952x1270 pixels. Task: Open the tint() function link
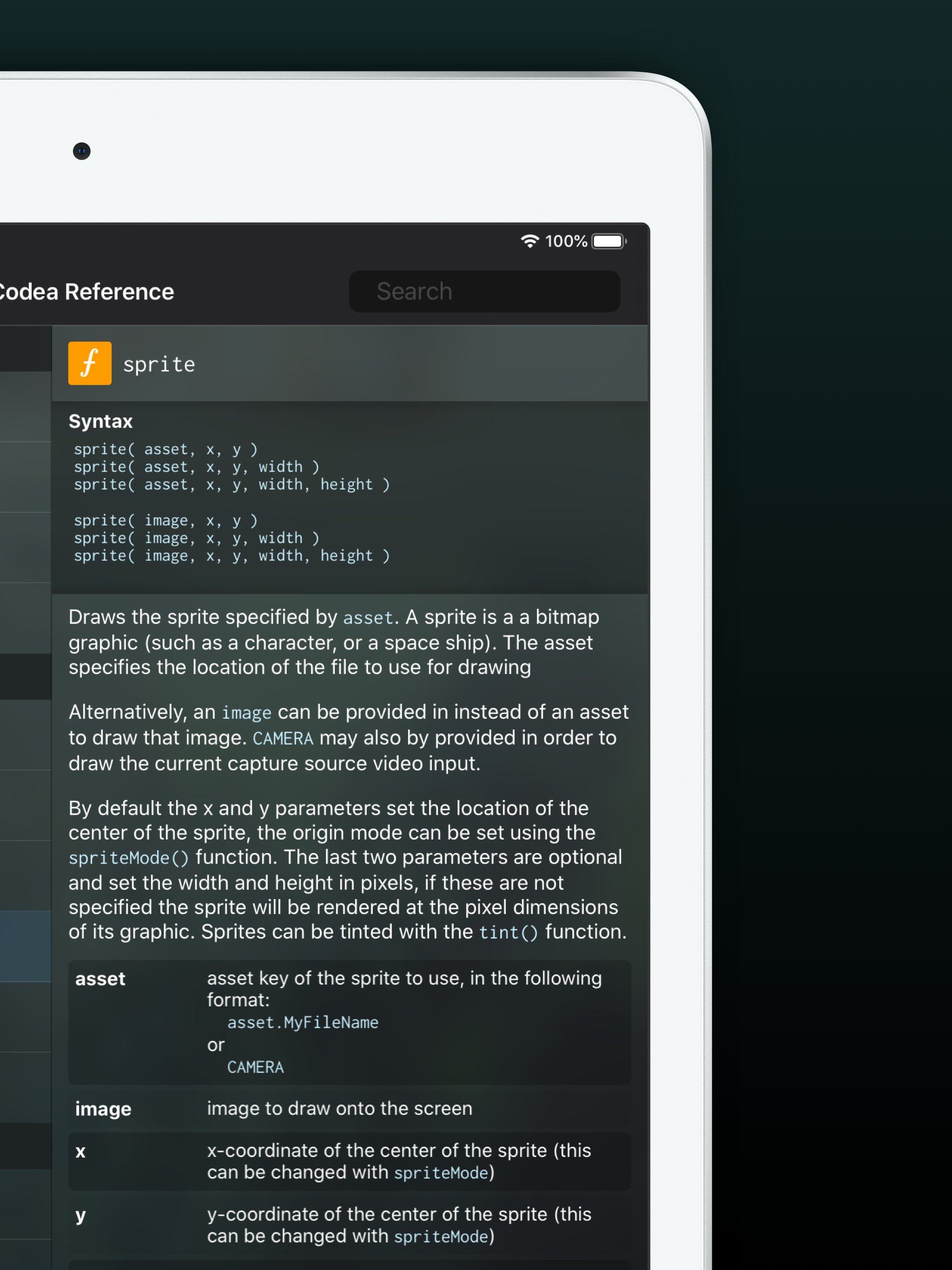508,932
